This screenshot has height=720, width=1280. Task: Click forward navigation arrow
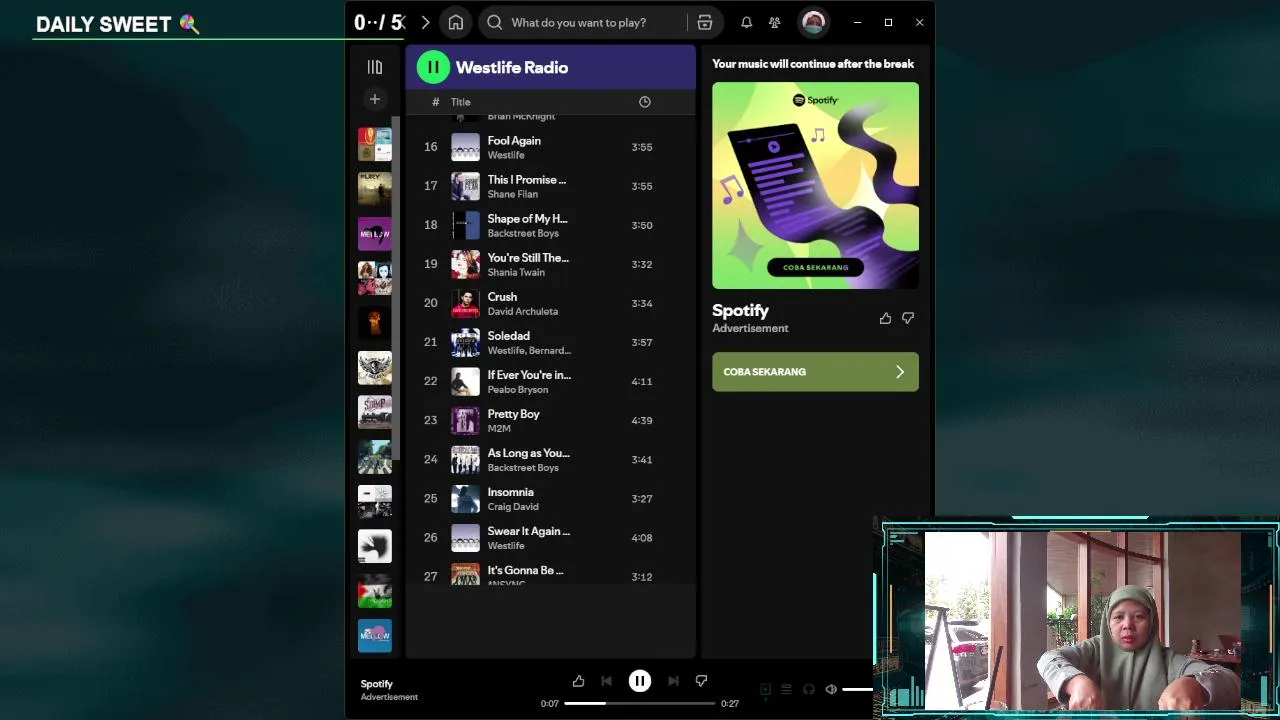coord(425,22)
